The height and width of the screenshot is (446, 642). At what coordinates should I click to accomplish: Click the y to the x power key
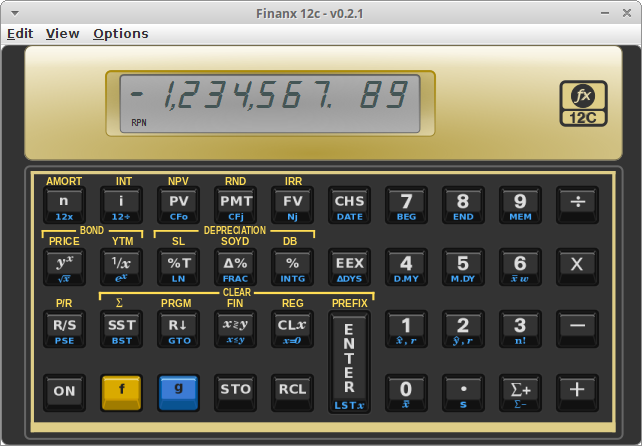64,267
